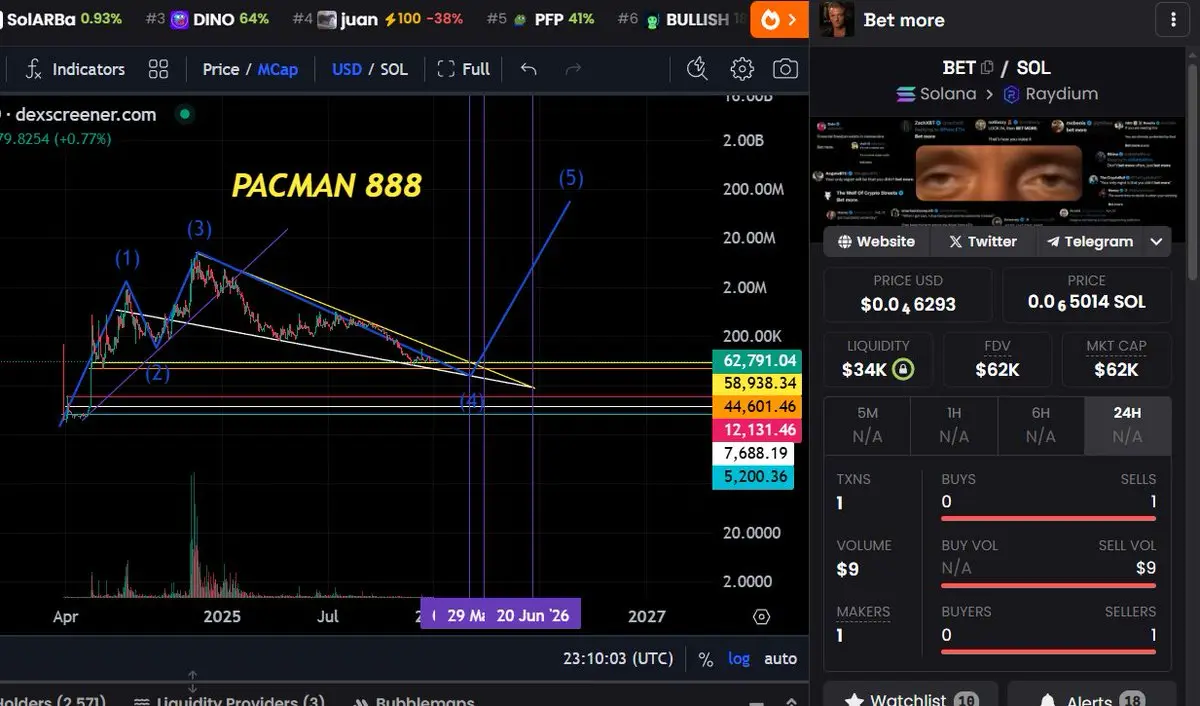Click the 20 Jun '26 date marker
The width and height of the screenshot is (1200, 706).
tap(532, 615)
